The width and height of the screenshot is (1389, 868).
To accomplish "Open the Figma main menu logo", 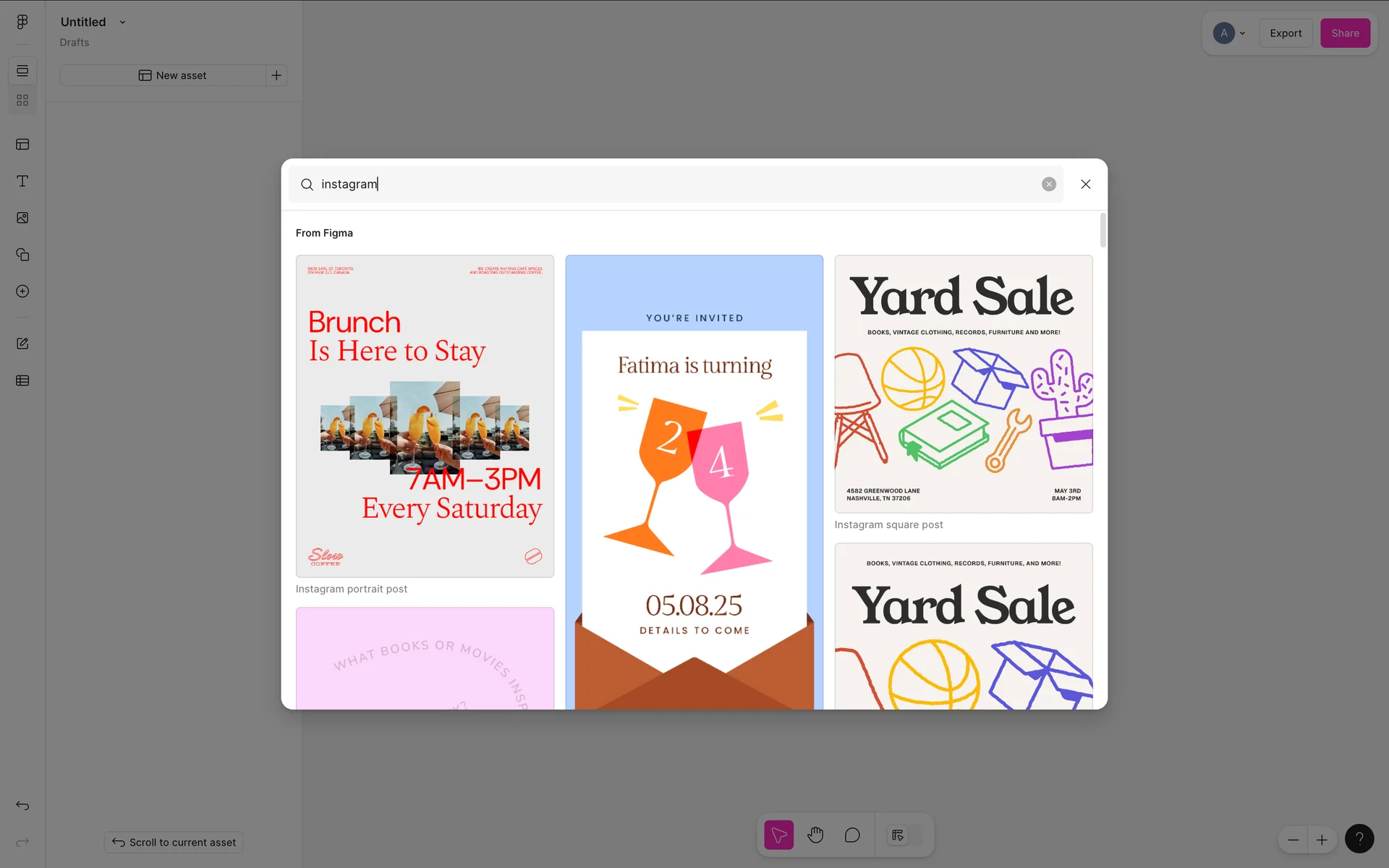I will pyautogui.click(x=22, y=22).
